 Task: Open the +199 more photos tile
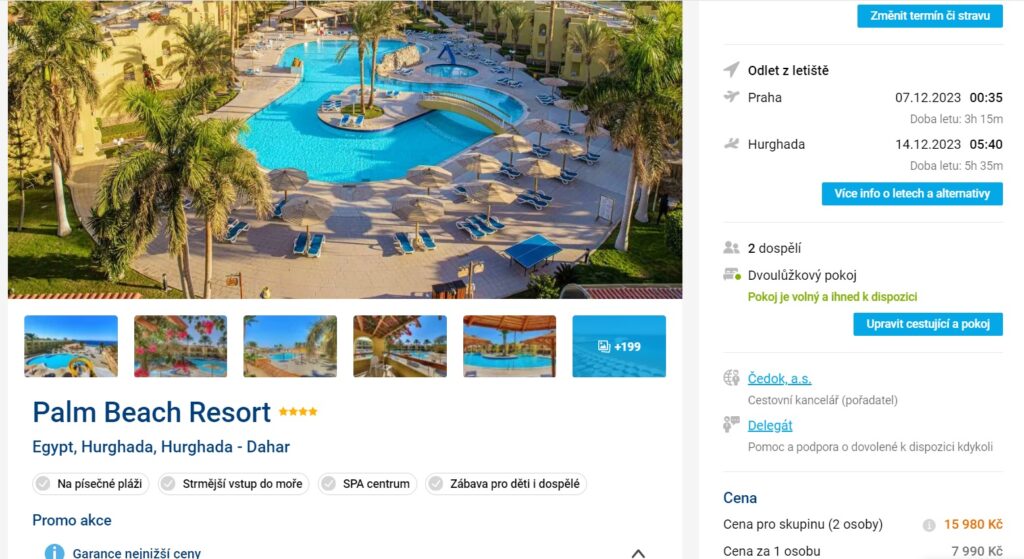(619, 346)
